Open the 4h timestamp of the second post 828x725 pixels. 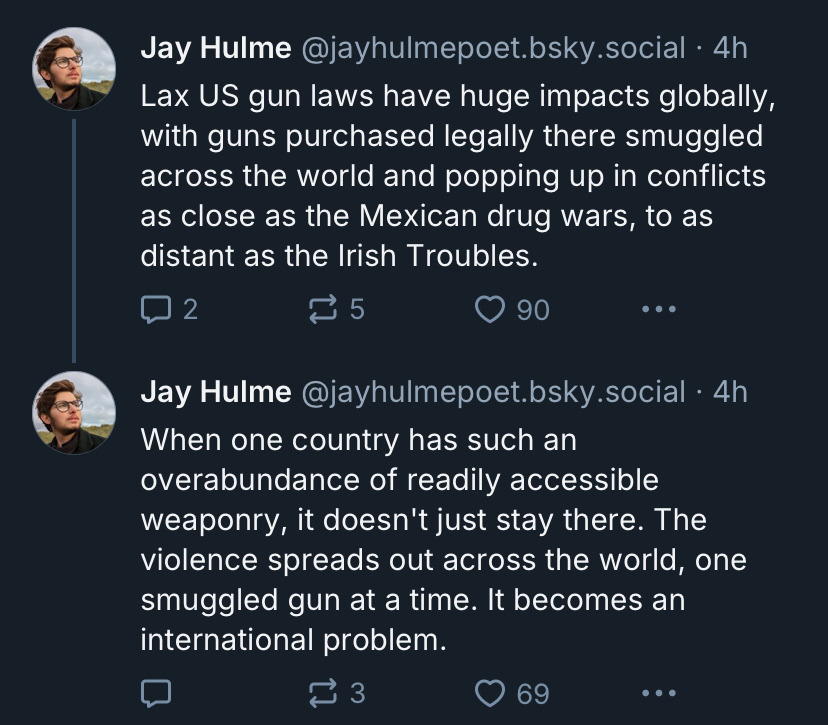click(730, 392)
